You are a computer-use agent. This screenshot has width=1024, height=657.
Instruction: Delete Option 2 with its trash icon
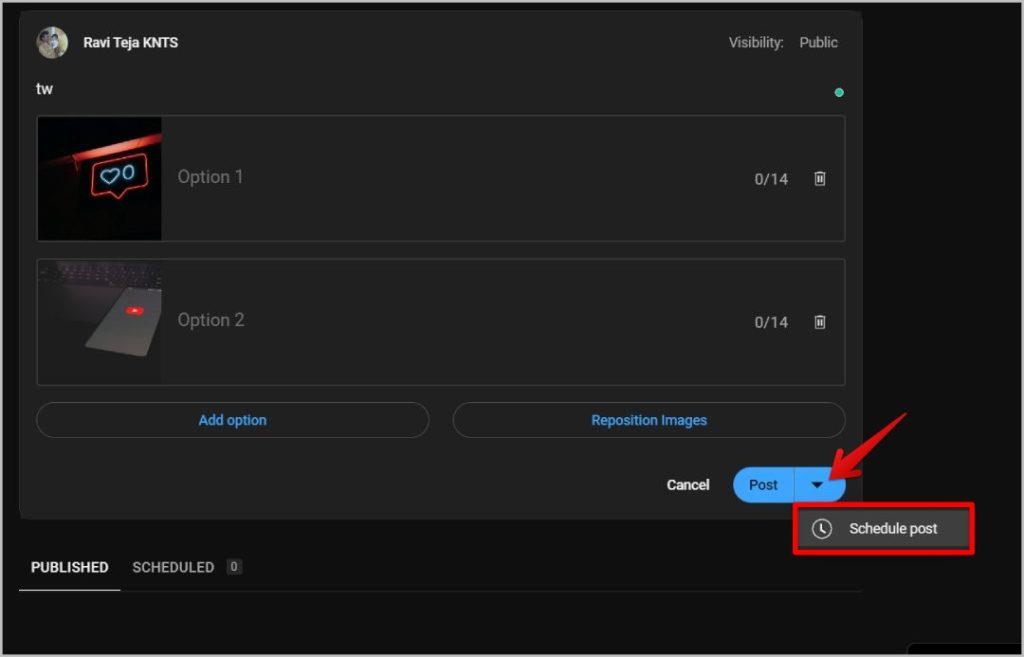[820, 321]
